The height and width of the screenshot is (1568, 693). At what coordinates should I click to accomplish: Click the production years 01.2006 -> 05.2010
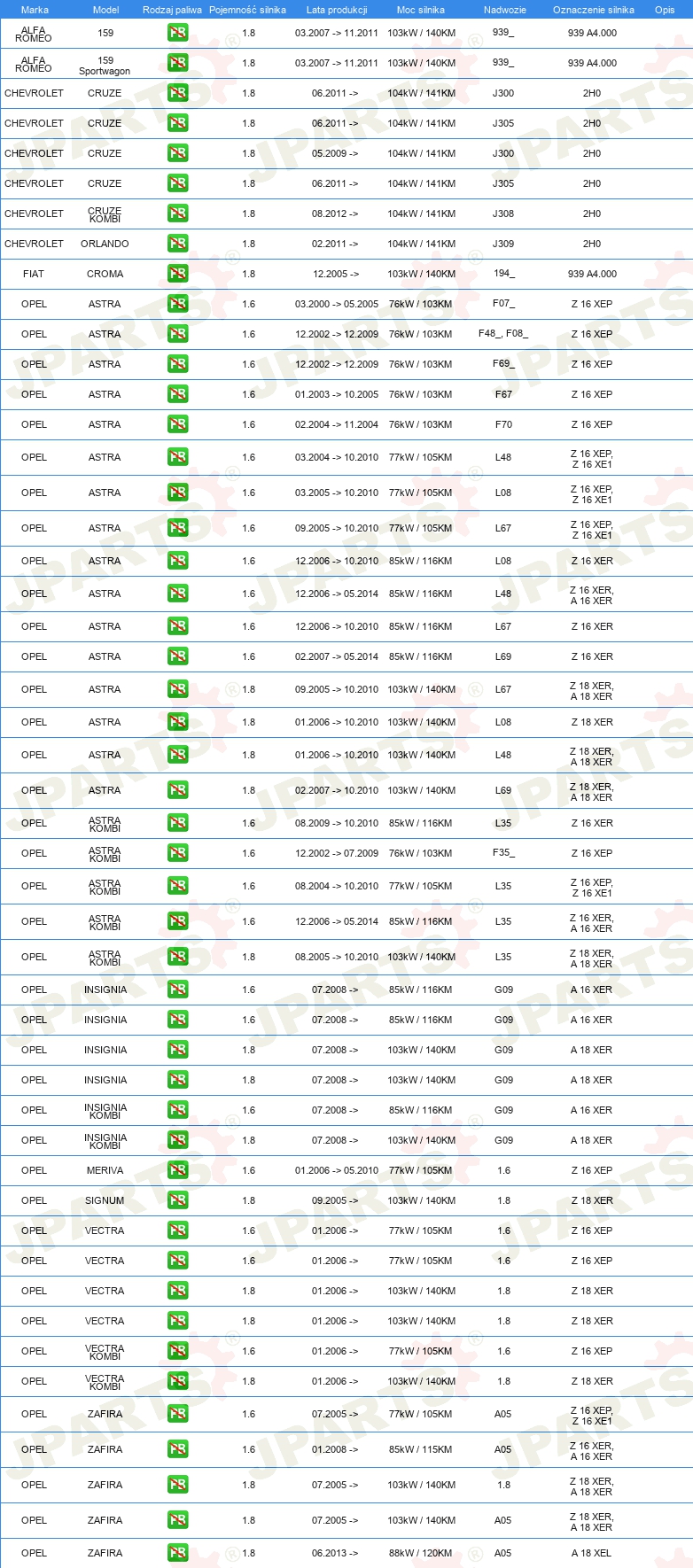point(337,1170)
